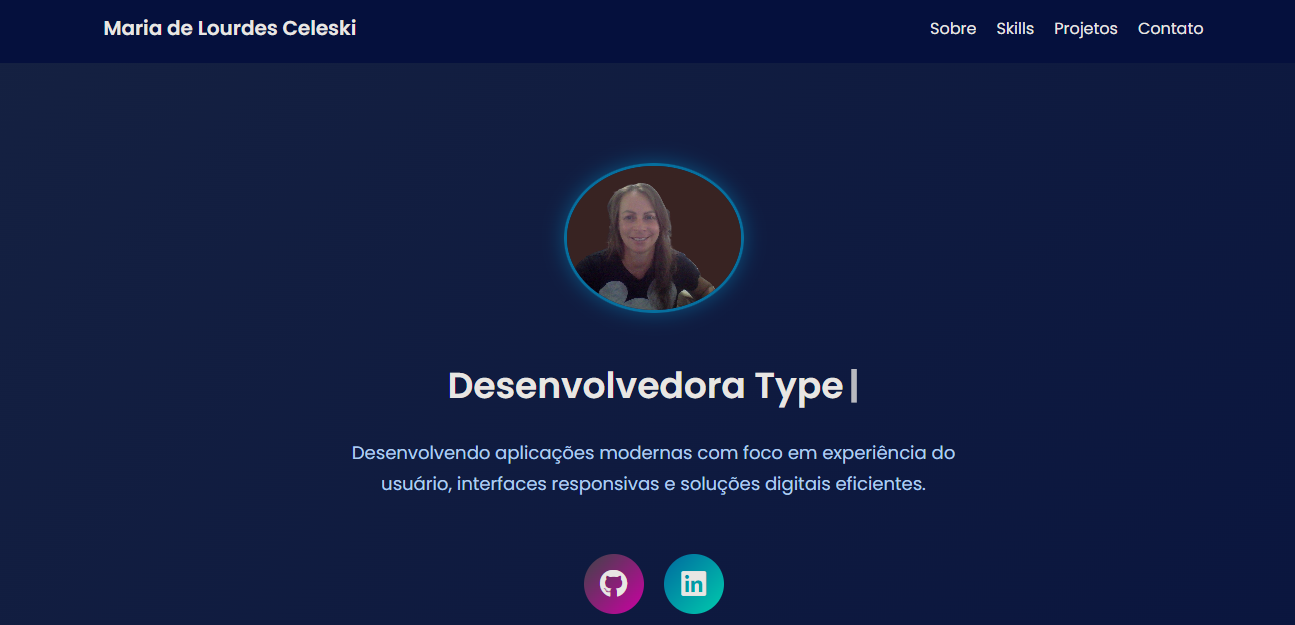Click the description line starting with Desenvolvendo
Image resolution: width=1295 pixels, height=625 pixels.
click(x=653, y=453)
